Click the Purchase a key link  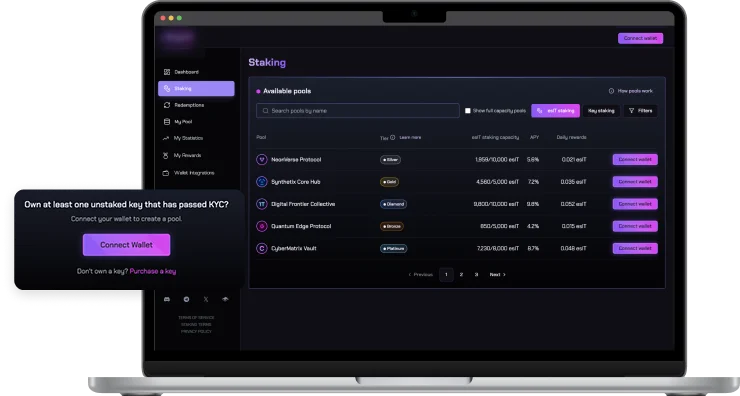[153, 271]
